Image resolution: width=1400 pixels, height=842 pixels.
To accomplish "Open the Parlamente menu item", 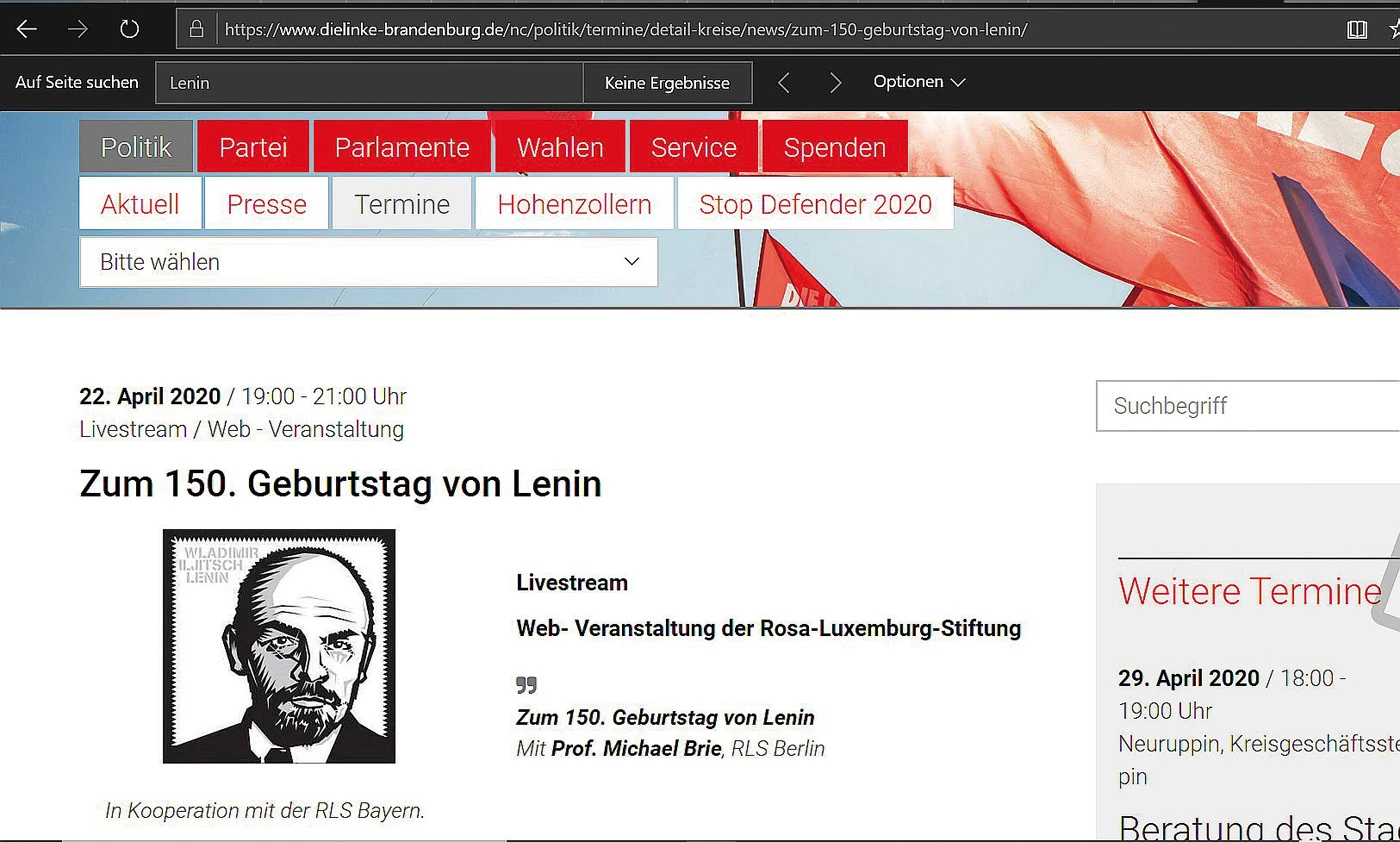I will point(402,147).
